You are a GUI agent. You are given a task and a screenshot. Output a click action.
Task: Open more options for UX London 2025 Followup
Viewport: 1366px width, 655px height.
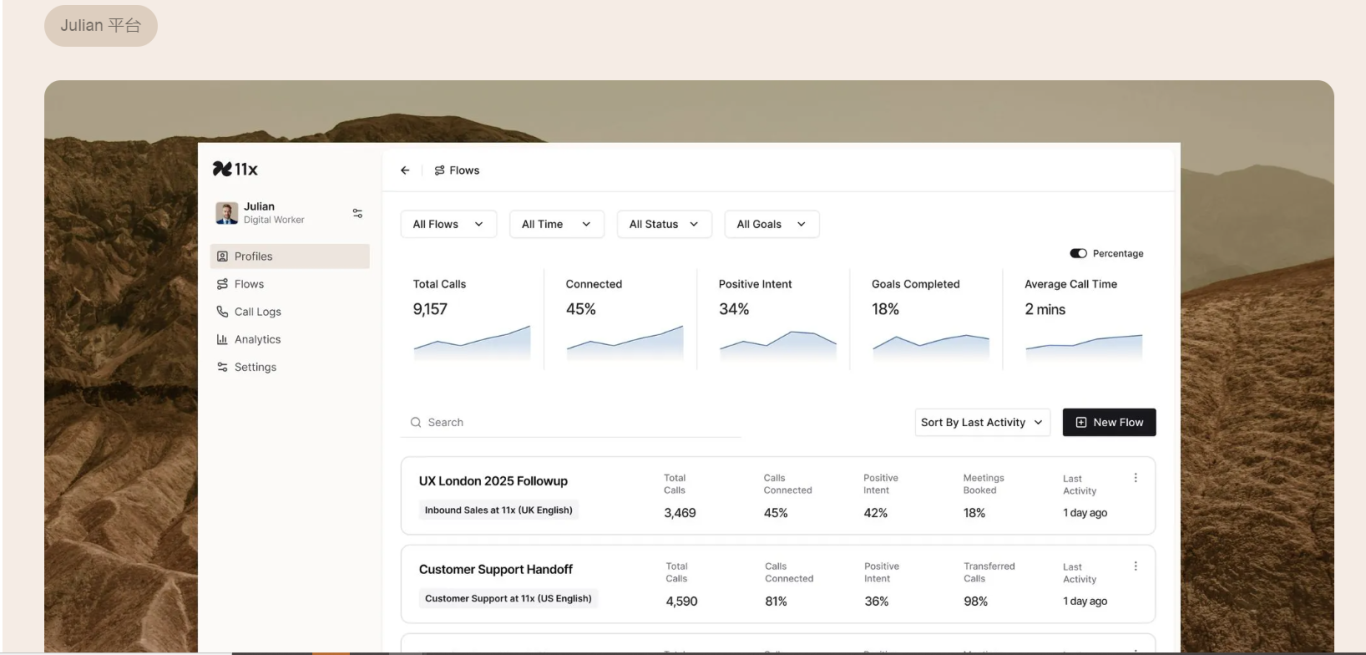coord(1135,478)
